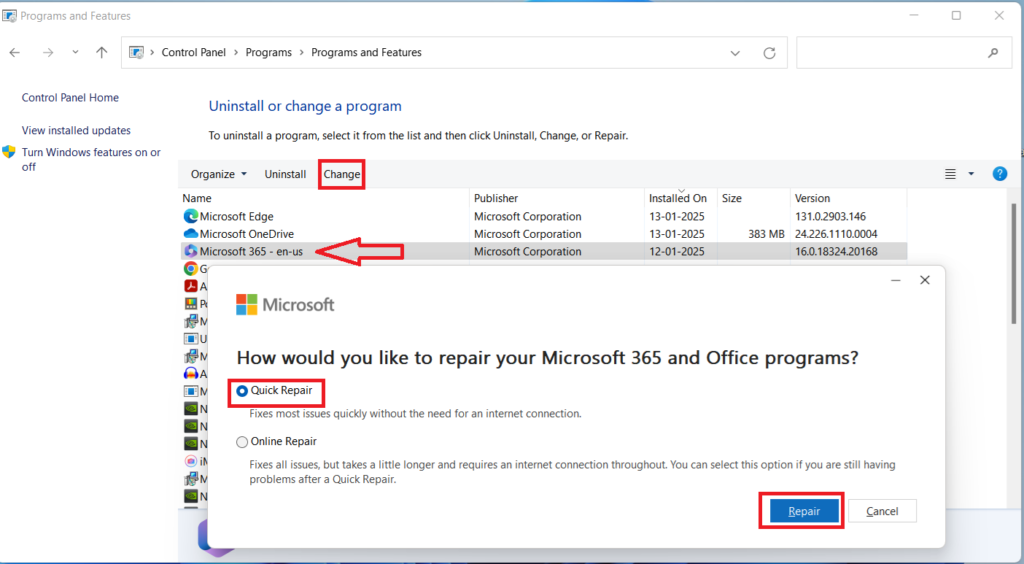Click the Forward navigation arrow
Screen dimensions: 1024x564
tap(48, 53)
